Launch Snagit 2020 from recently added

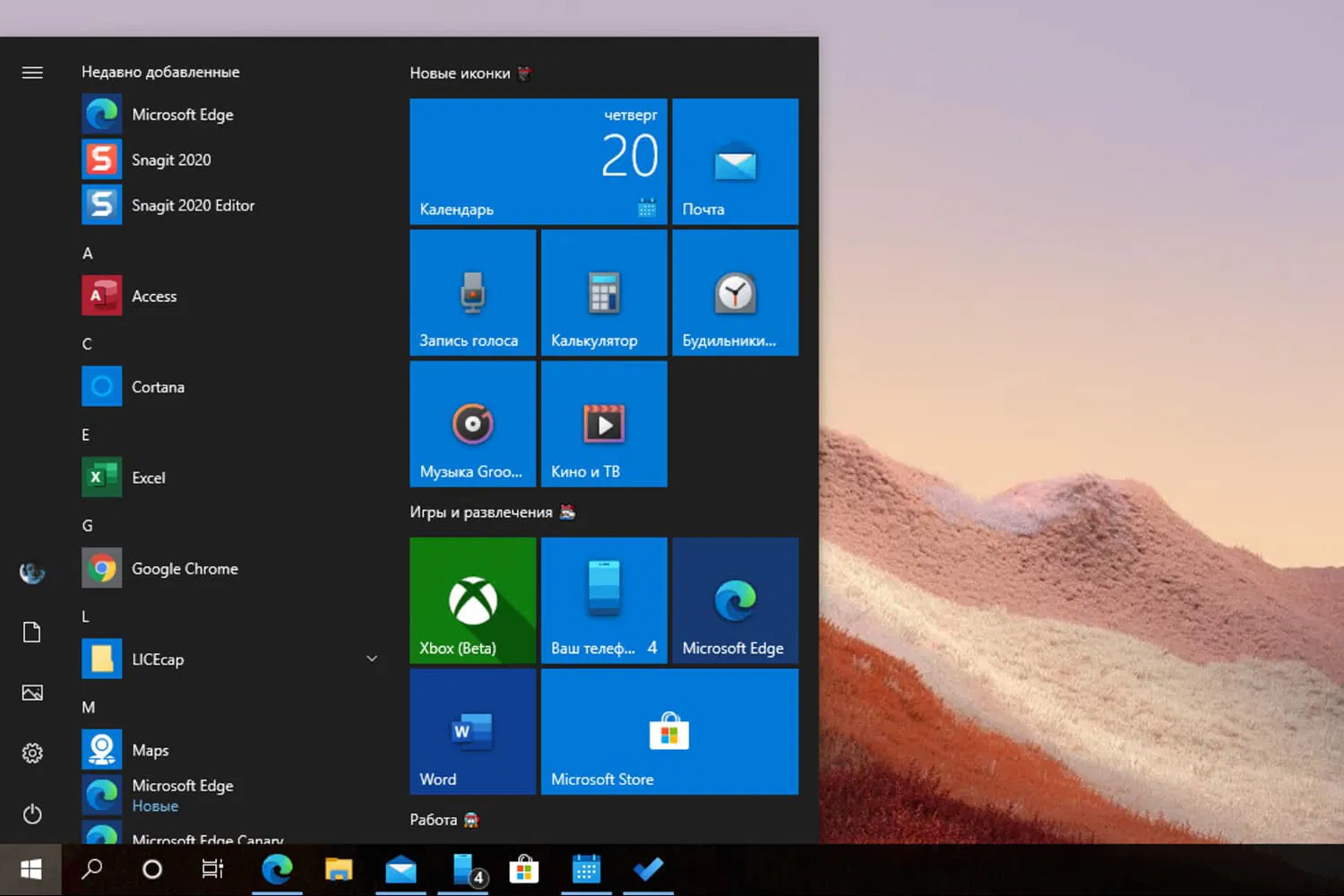click(170, 159)
